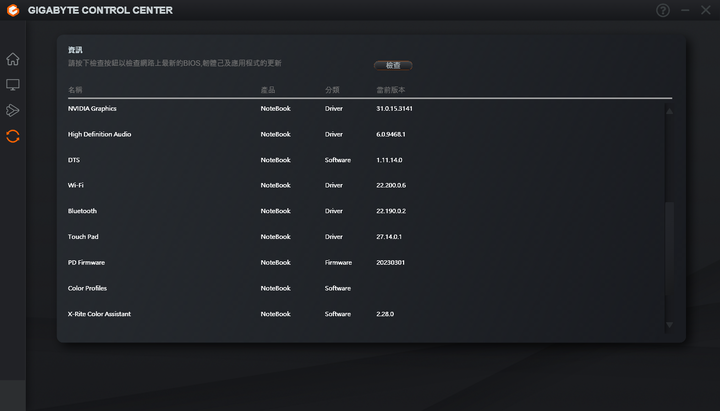Minimize the Gigabyte Control Center window

pyautogui.click(x=685, y=10)
